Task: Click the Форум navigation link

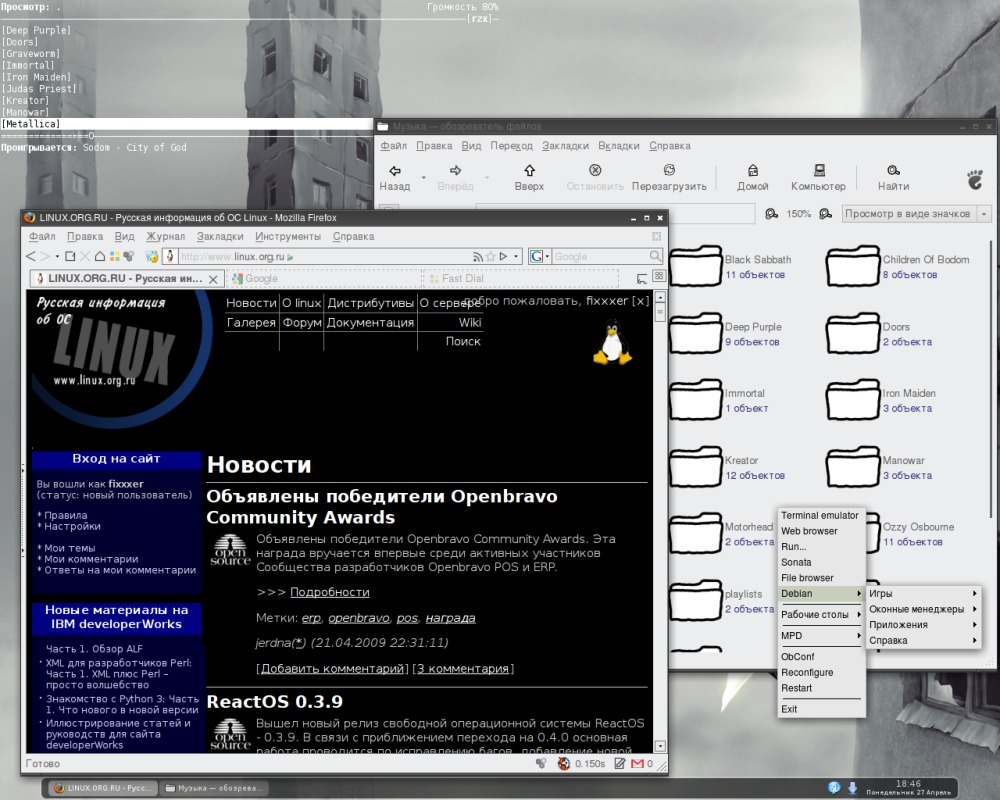Action: tap(302, 323)
